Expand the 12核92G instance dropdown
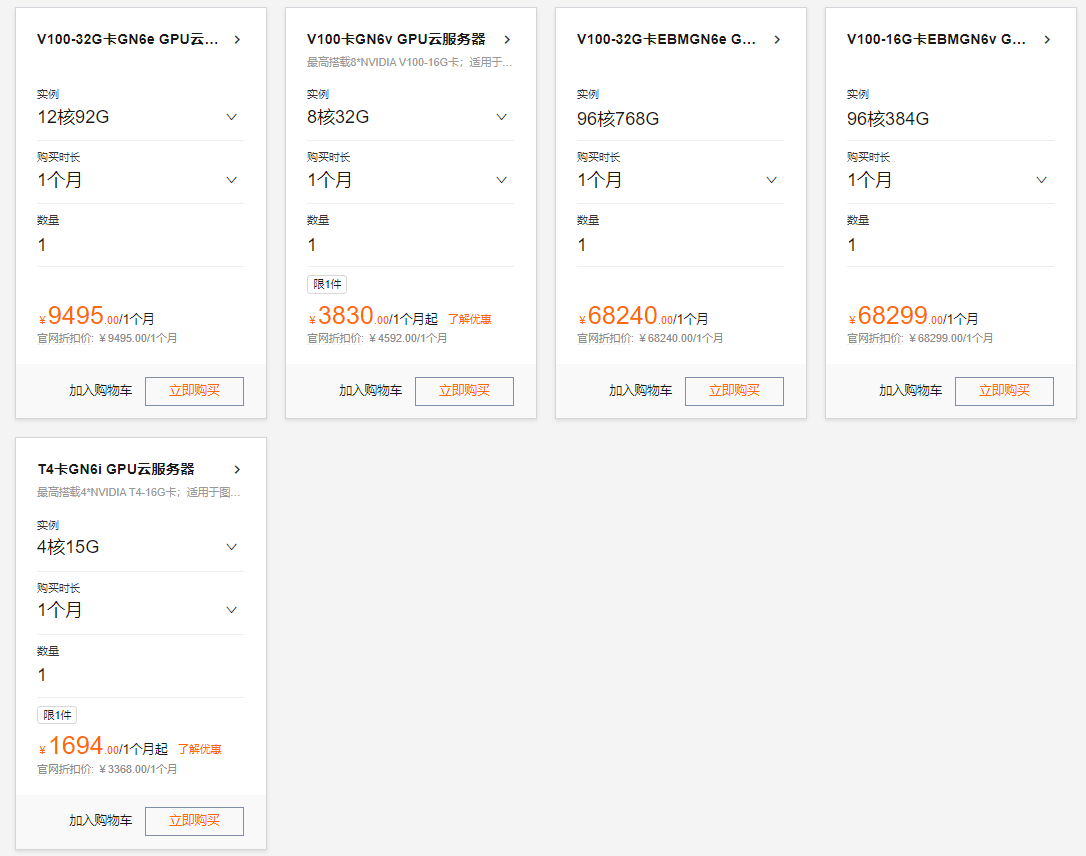This screenshot has height=856, width=1086. (231, 117)
